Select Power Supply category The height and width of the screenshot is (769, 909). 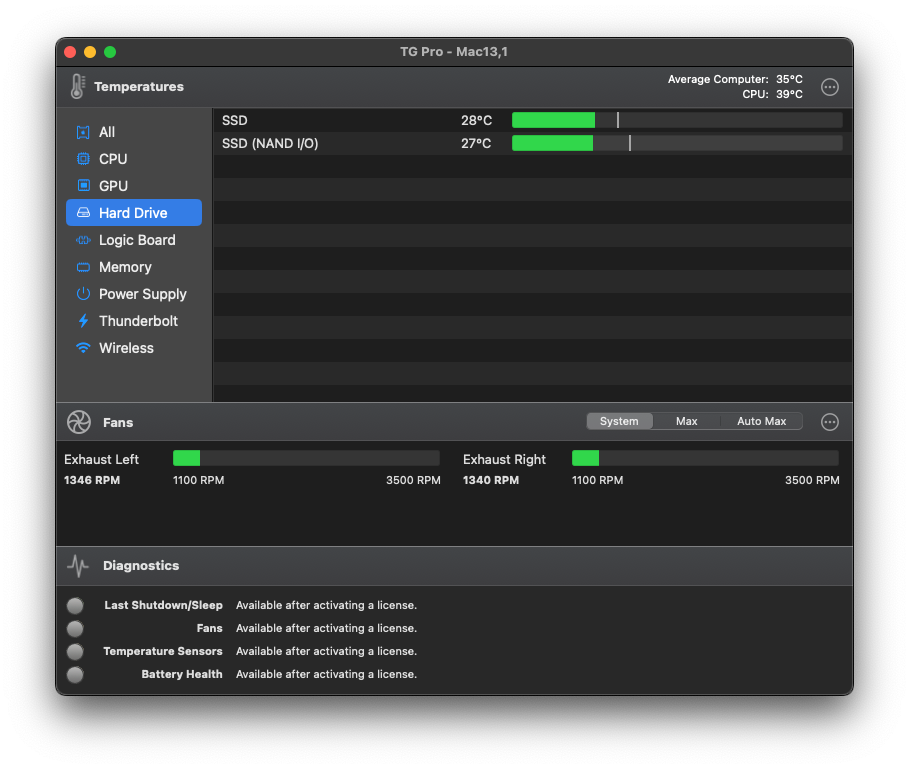coord(134,294)
